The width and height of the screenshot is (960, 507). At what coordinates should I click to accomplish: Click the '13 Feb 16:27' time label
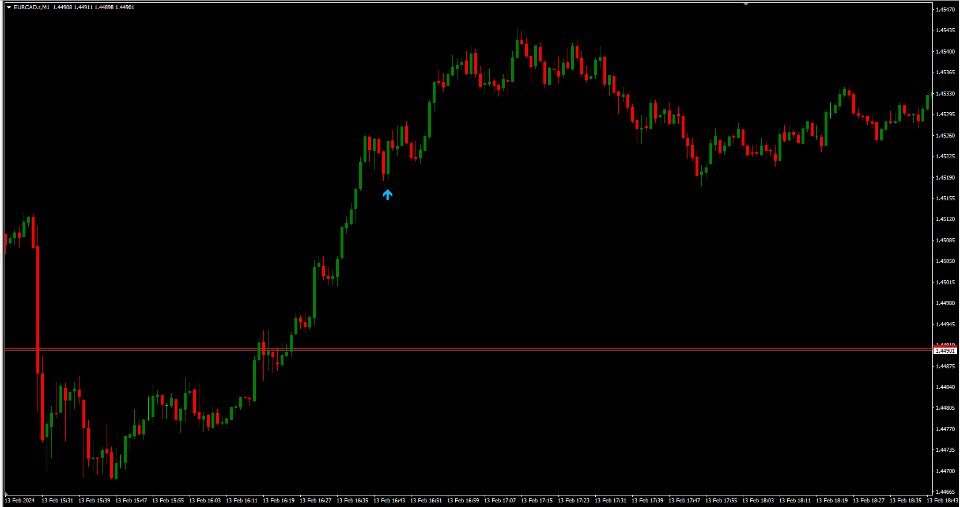pos(316,500)
